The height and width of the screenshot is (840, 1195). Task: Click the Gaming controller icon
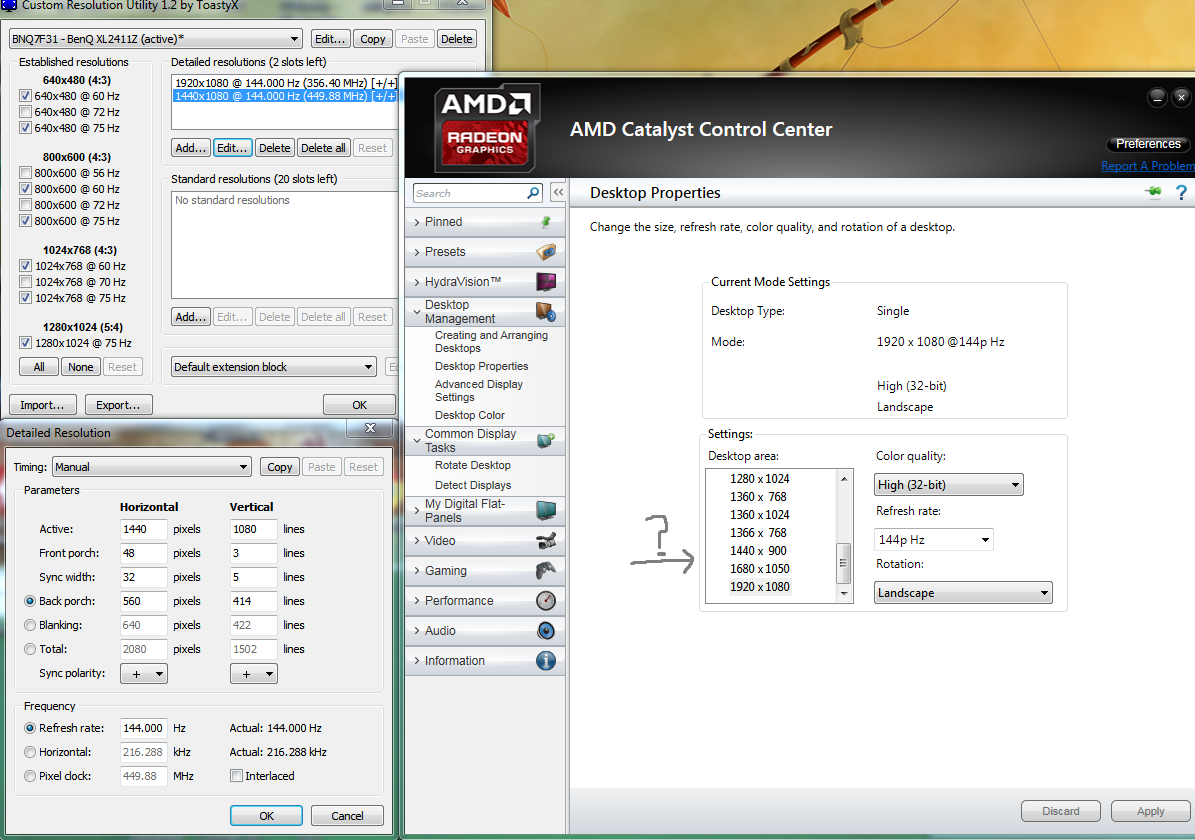click(x=545, y=571)
